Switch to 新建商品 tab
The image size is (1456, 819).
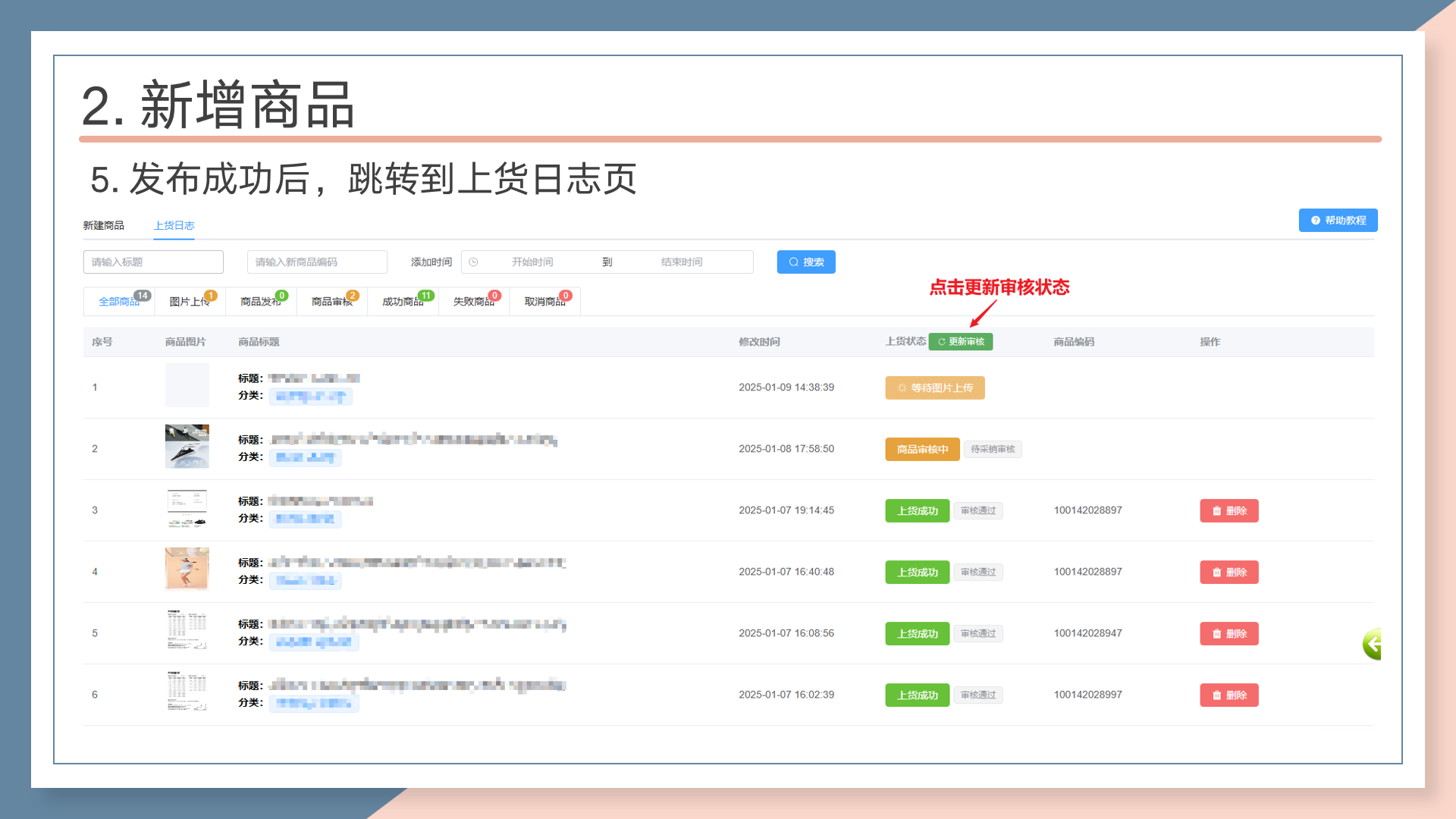pyautogui.click(x=103, y=226)
